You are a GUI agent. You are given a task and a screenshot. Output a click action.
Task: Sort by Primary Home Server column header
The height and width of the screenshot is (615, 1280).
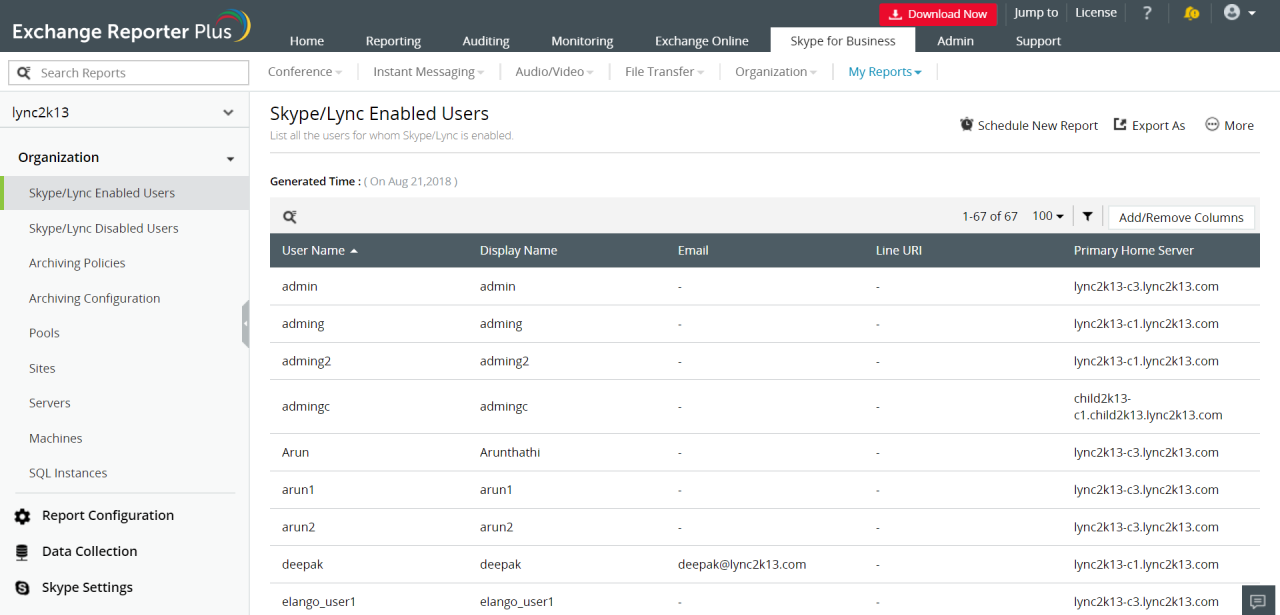tap(1134, 251)
